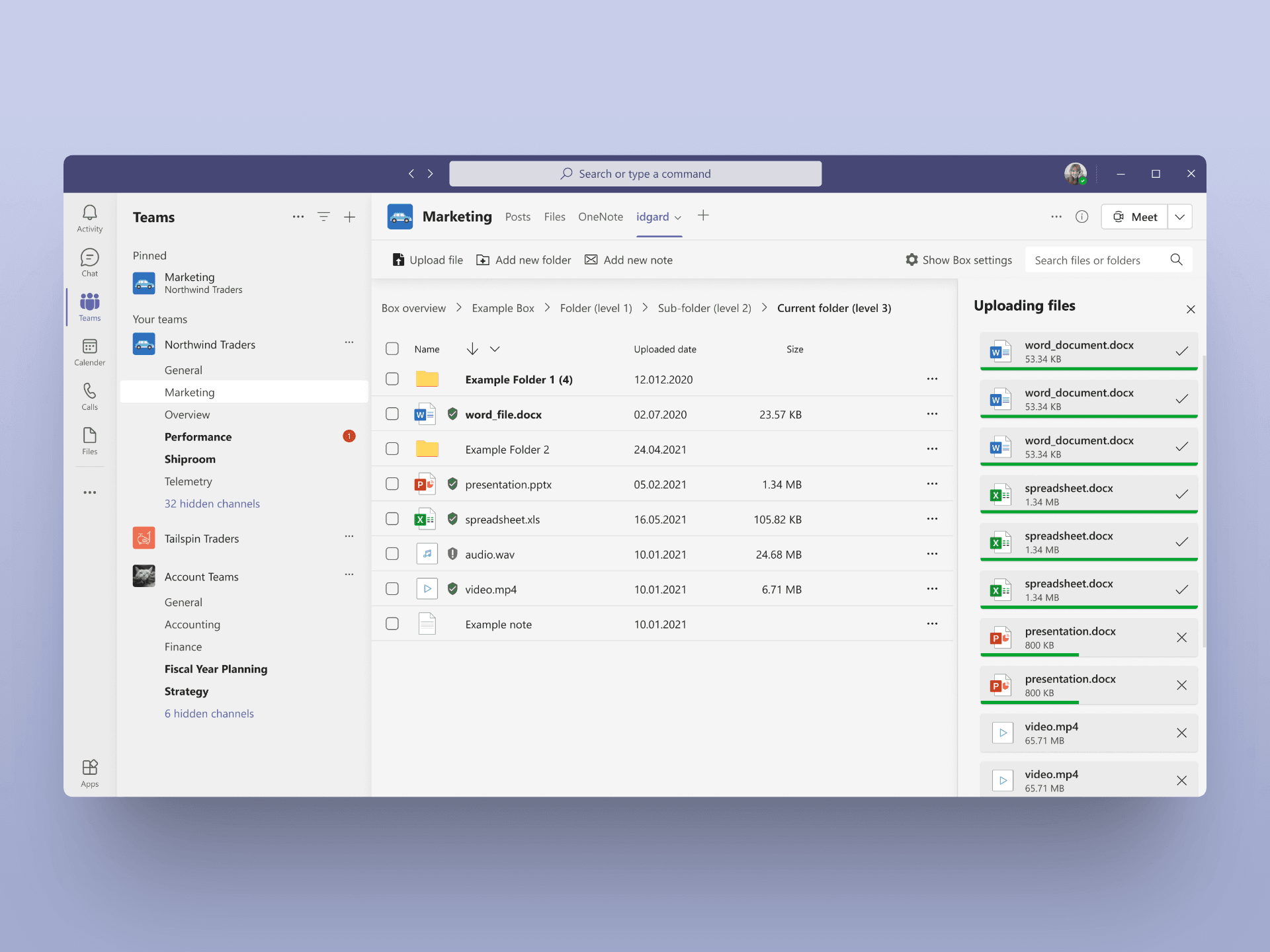1270x952 pixels.
Task: Open the Apps store icon
Action: point(89,768)
